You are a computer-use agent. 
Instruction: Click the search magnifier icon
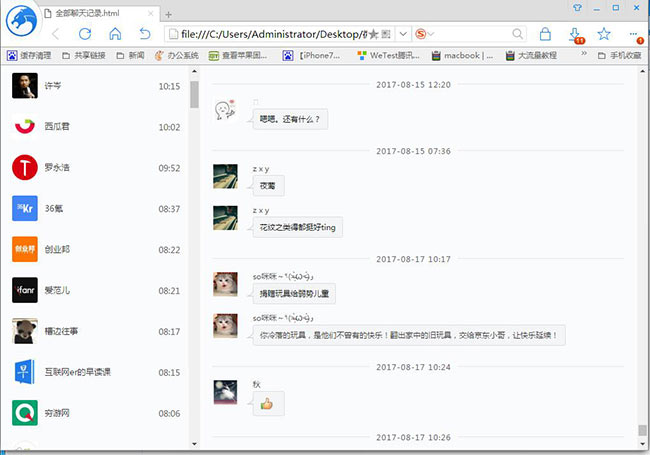(518, 34)
